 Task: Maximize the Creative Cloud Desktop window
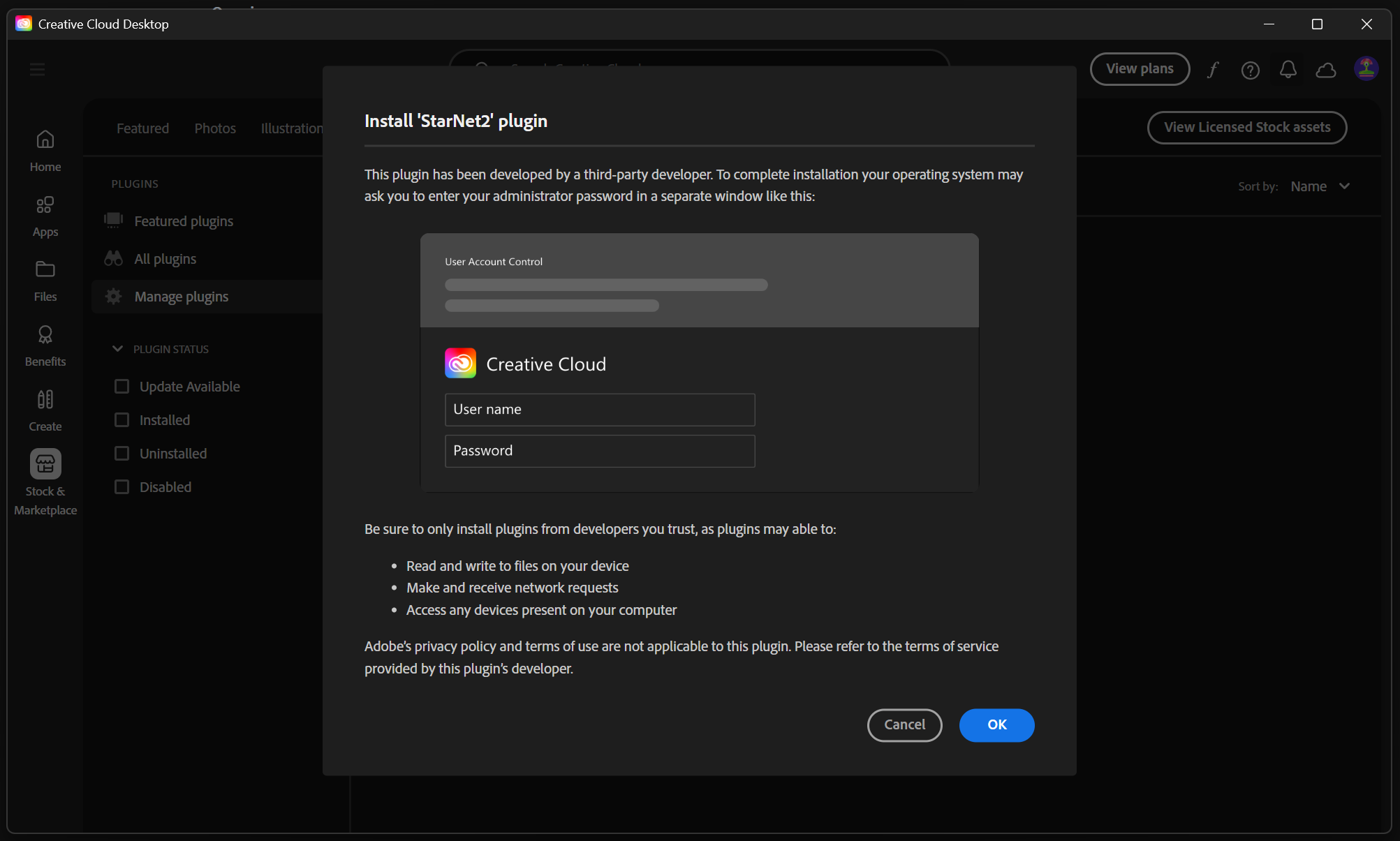1317,24
